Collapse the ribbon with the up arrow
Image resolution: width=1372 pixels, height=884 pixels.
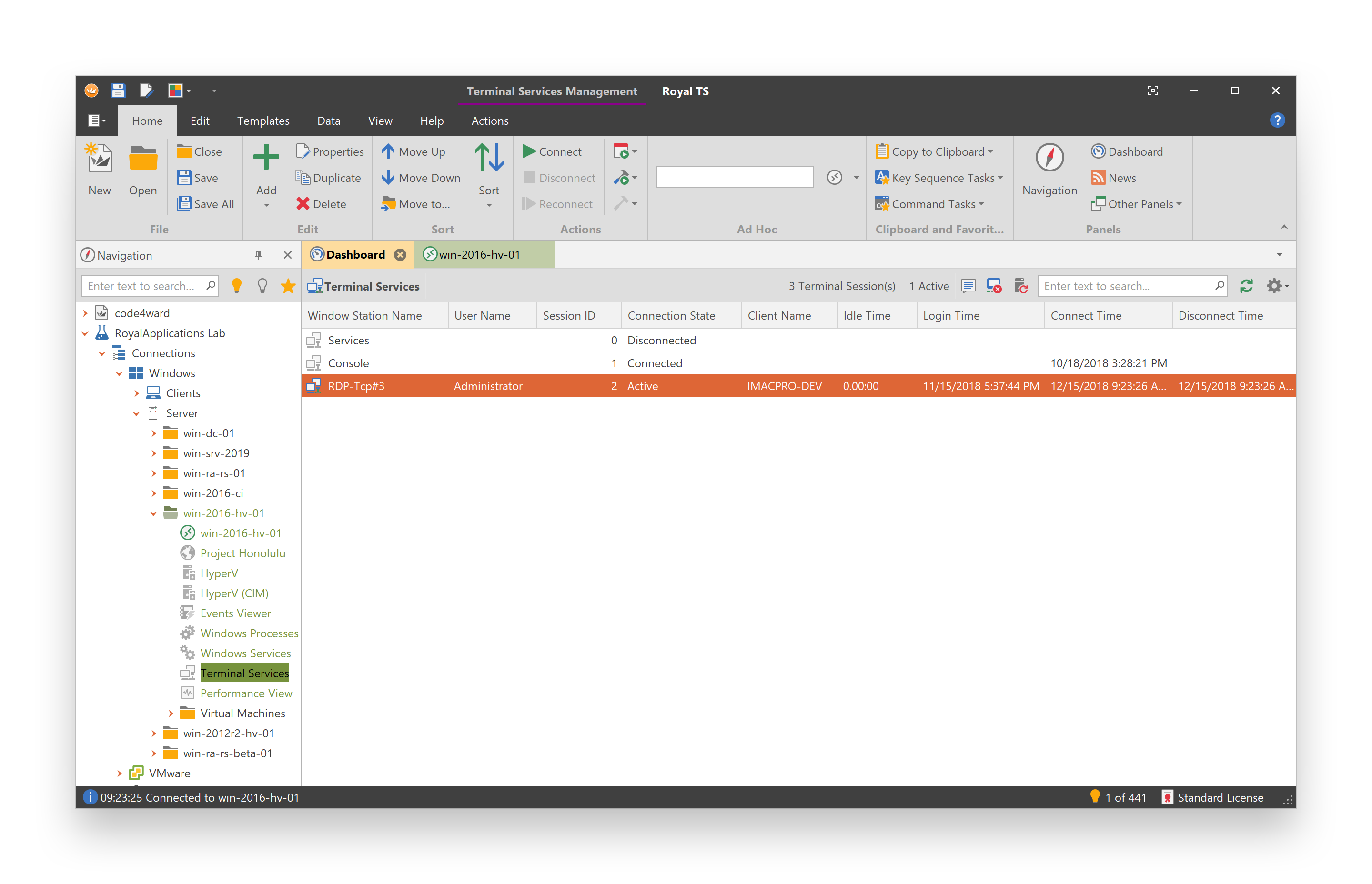coord(1284,227)
